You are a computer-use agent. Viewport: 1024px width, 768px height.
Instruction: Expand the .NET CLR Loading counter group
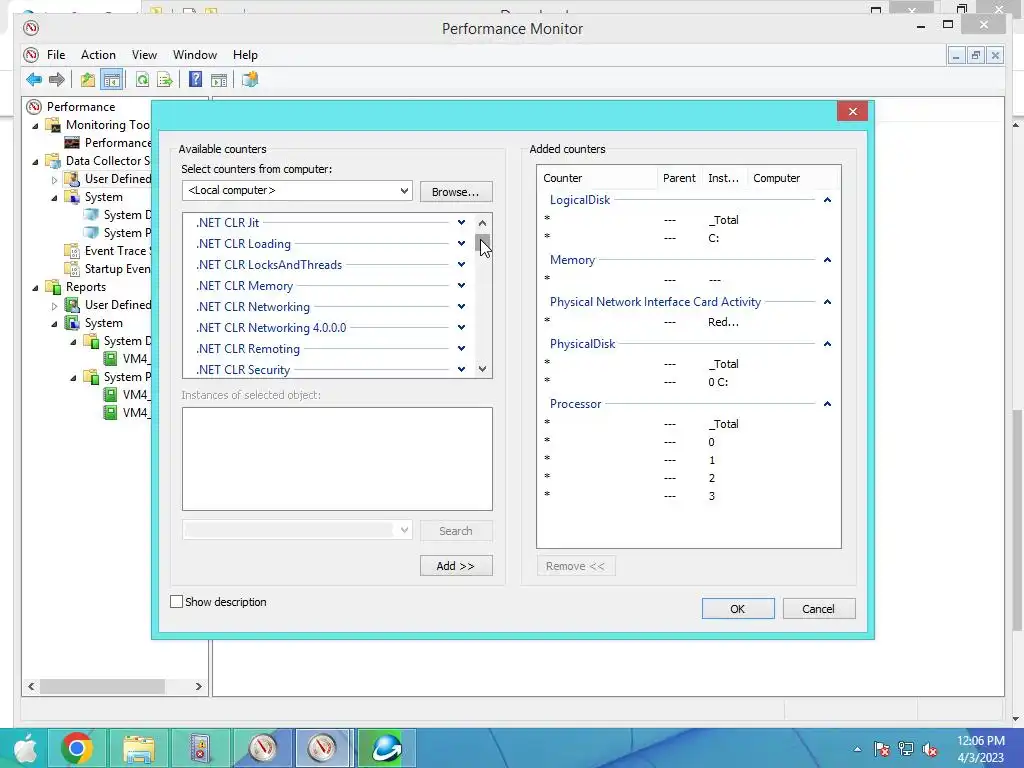[461, 244]
